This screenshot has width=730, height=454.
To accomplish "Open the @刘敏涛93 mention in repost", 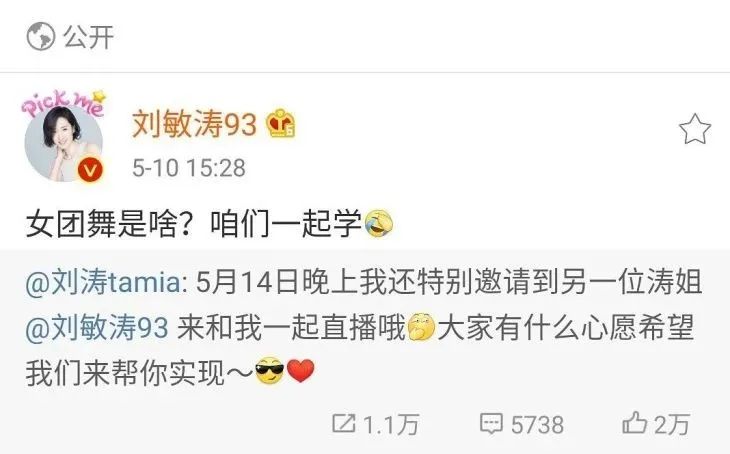I will click(x=97, y=328).
